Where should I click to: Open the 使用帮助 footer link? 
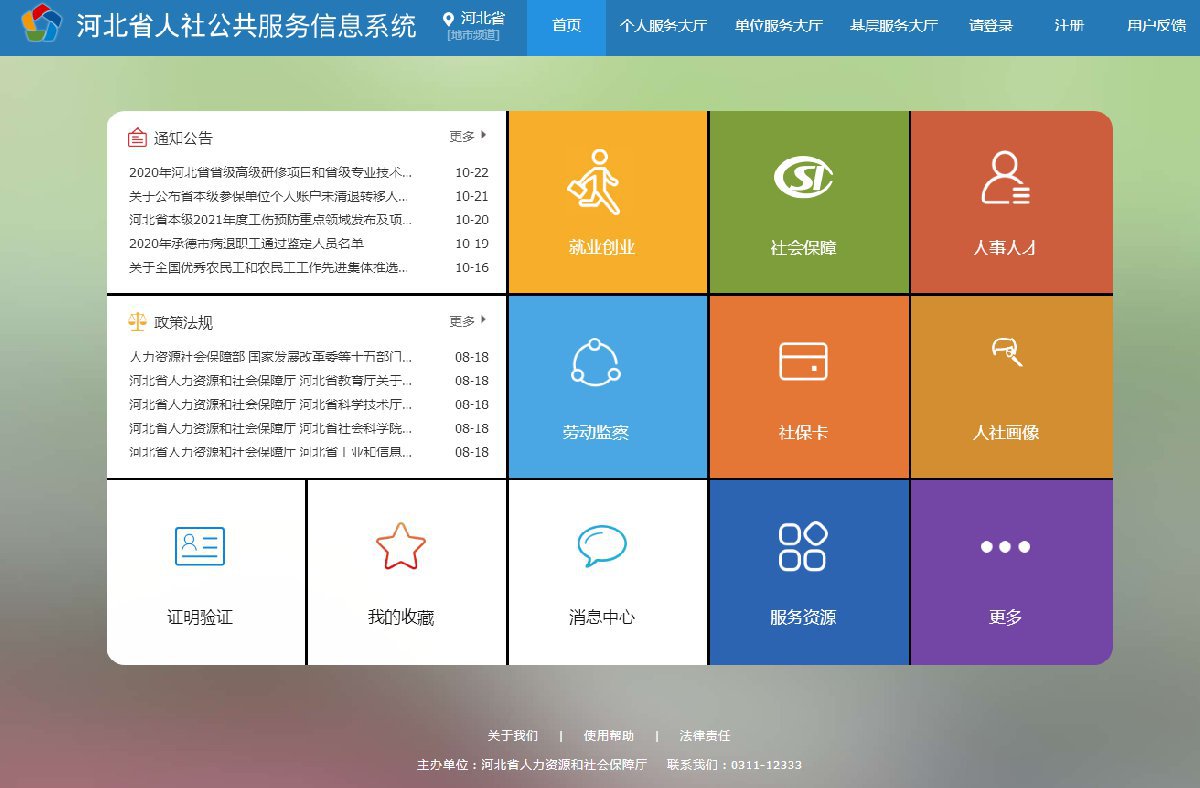click(609, 736)
